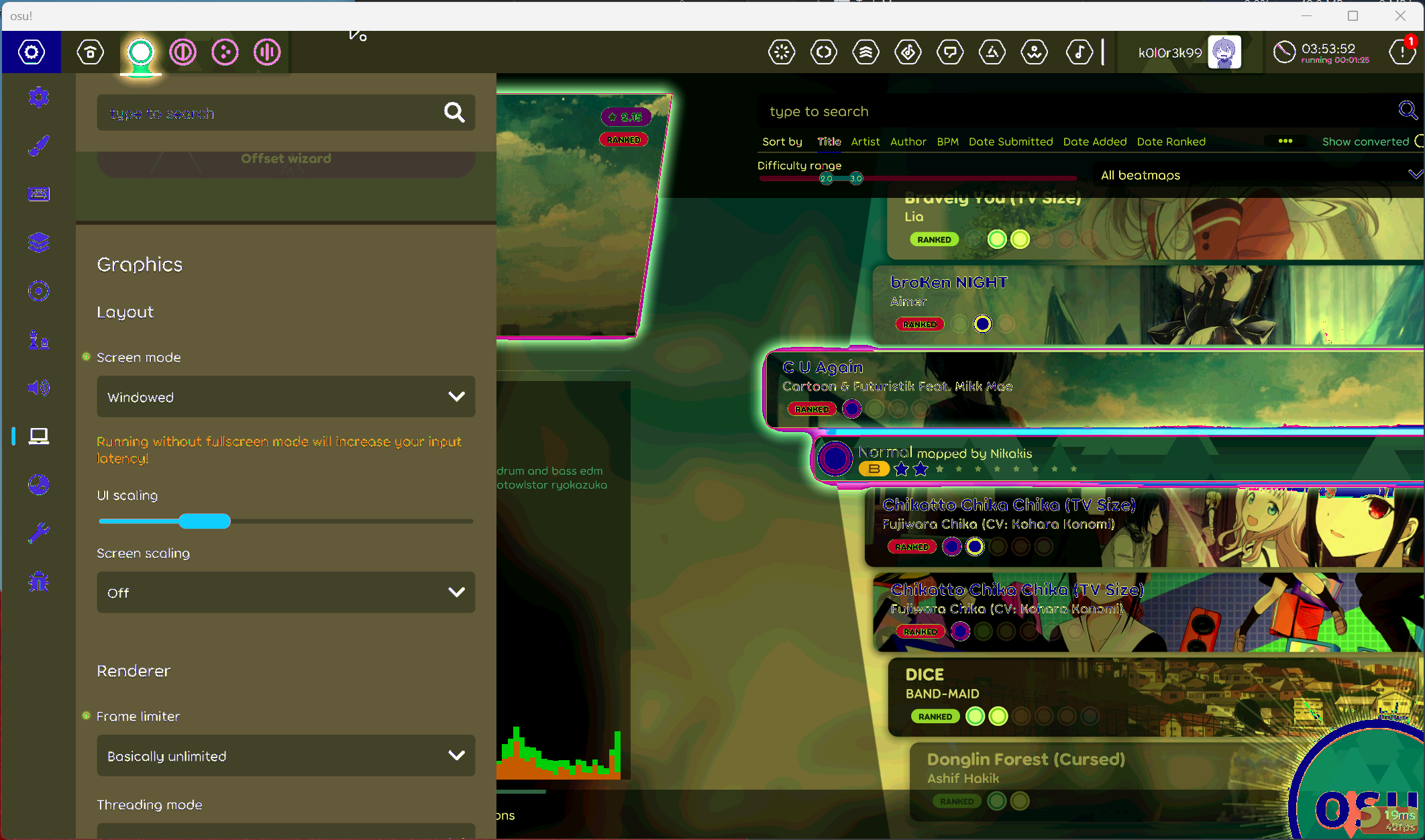The image size is (1425, 840).
Task: Switch sorting to Date Ranked
Action: coord(1171,142)
